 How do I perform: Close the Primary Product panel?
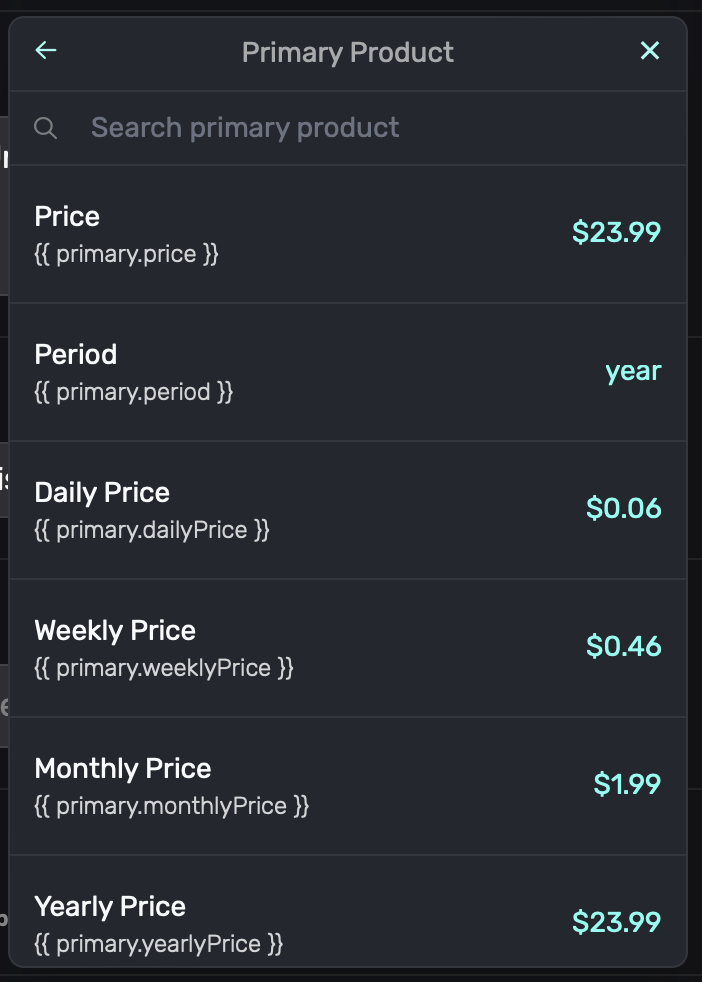click(650, 51)
